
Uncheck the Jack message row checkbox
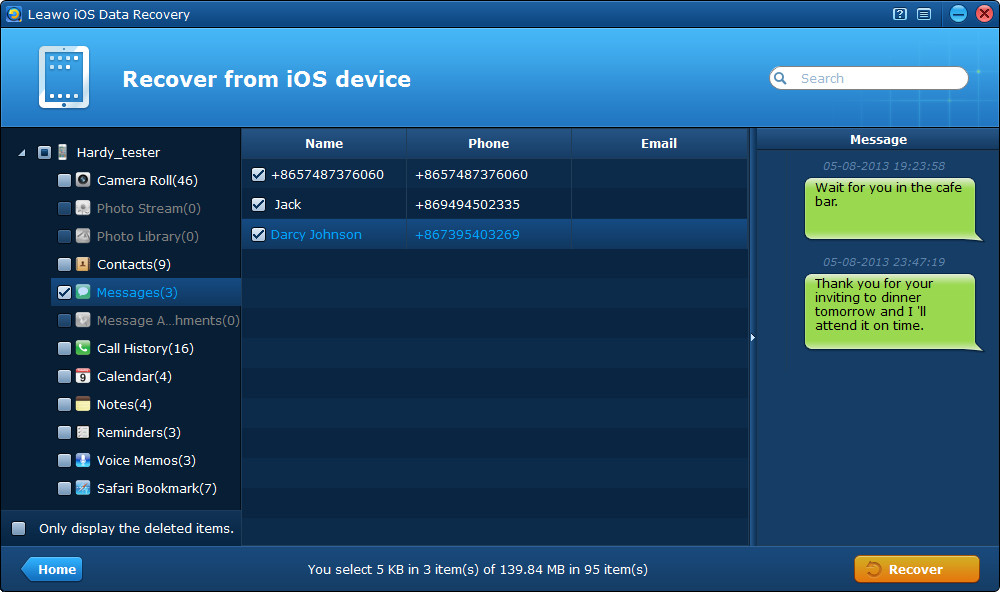(x=258, y=204)
